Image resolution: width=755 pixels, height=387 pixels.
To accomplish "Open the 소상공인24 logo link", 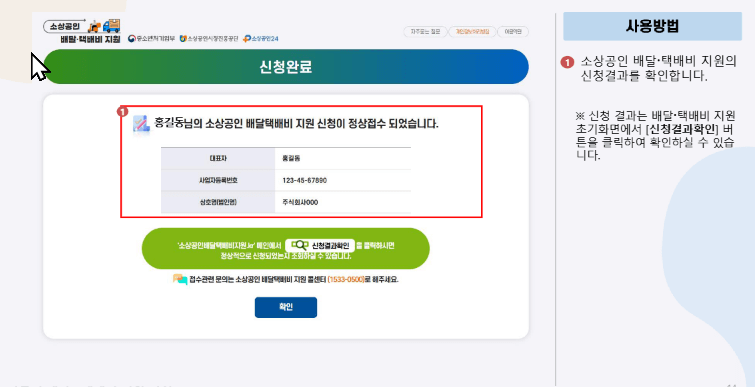I will [x=261, y=39].
